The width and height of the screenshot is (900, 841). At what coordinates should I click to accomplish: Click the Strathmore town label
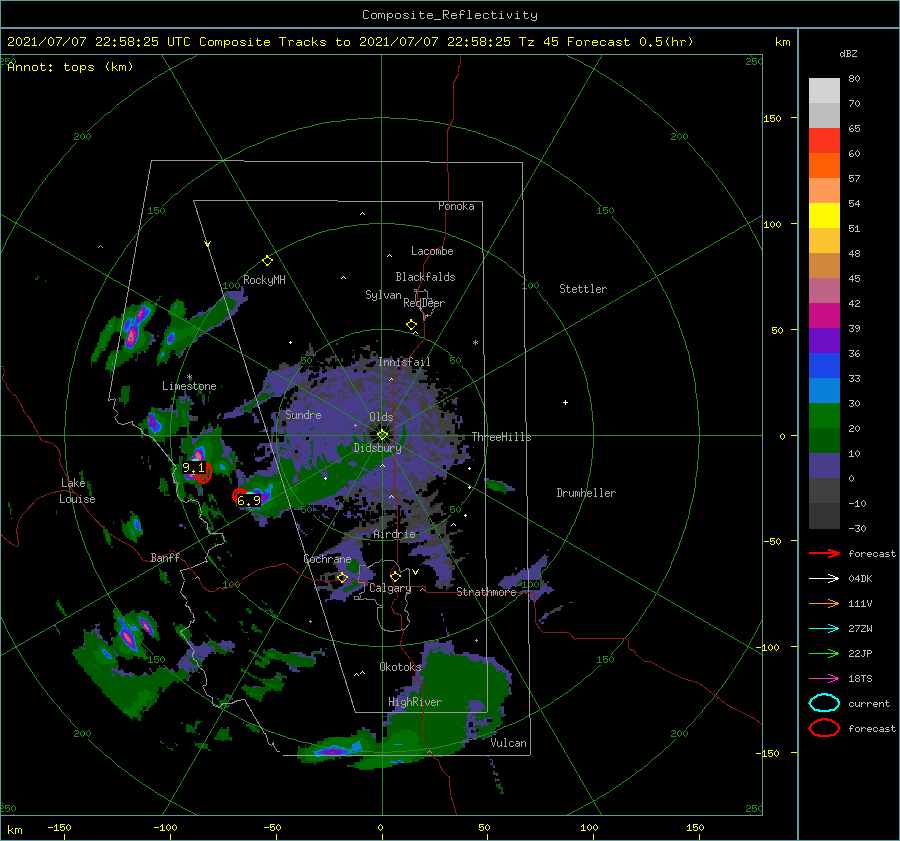coord(486,592)
